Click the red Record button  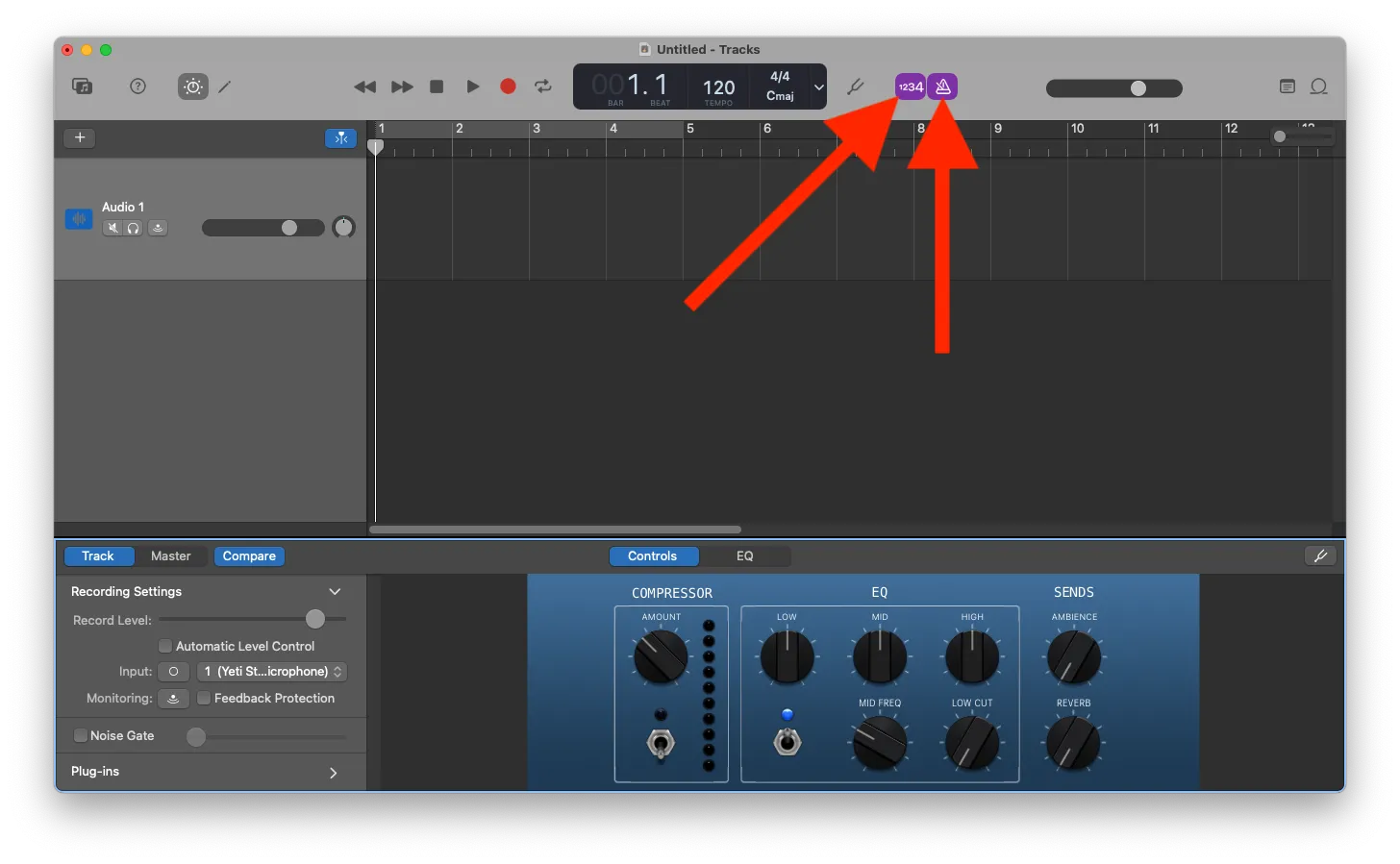(x=508, y=86)
